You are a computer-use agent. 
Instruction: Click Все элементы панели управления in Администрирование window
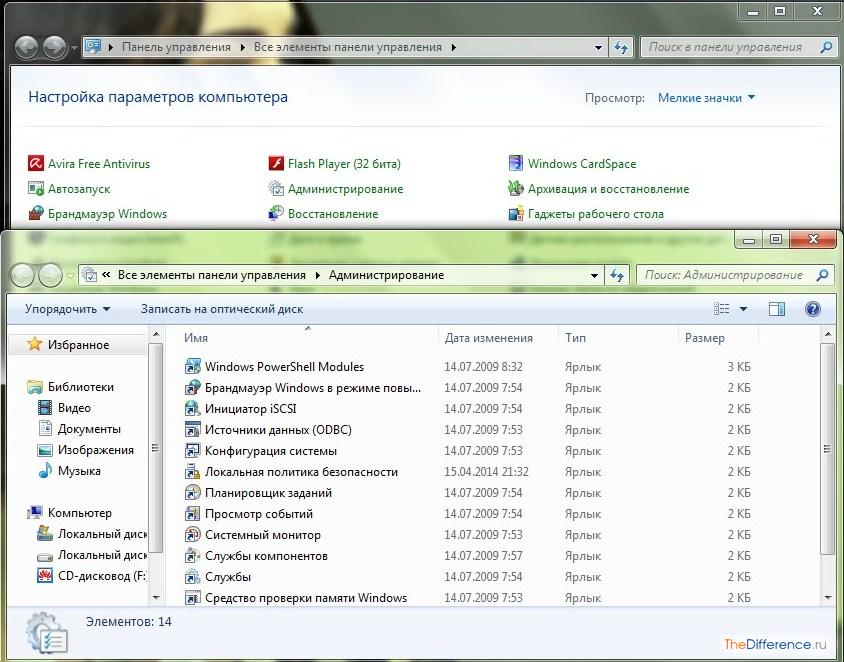coord(212,275)
